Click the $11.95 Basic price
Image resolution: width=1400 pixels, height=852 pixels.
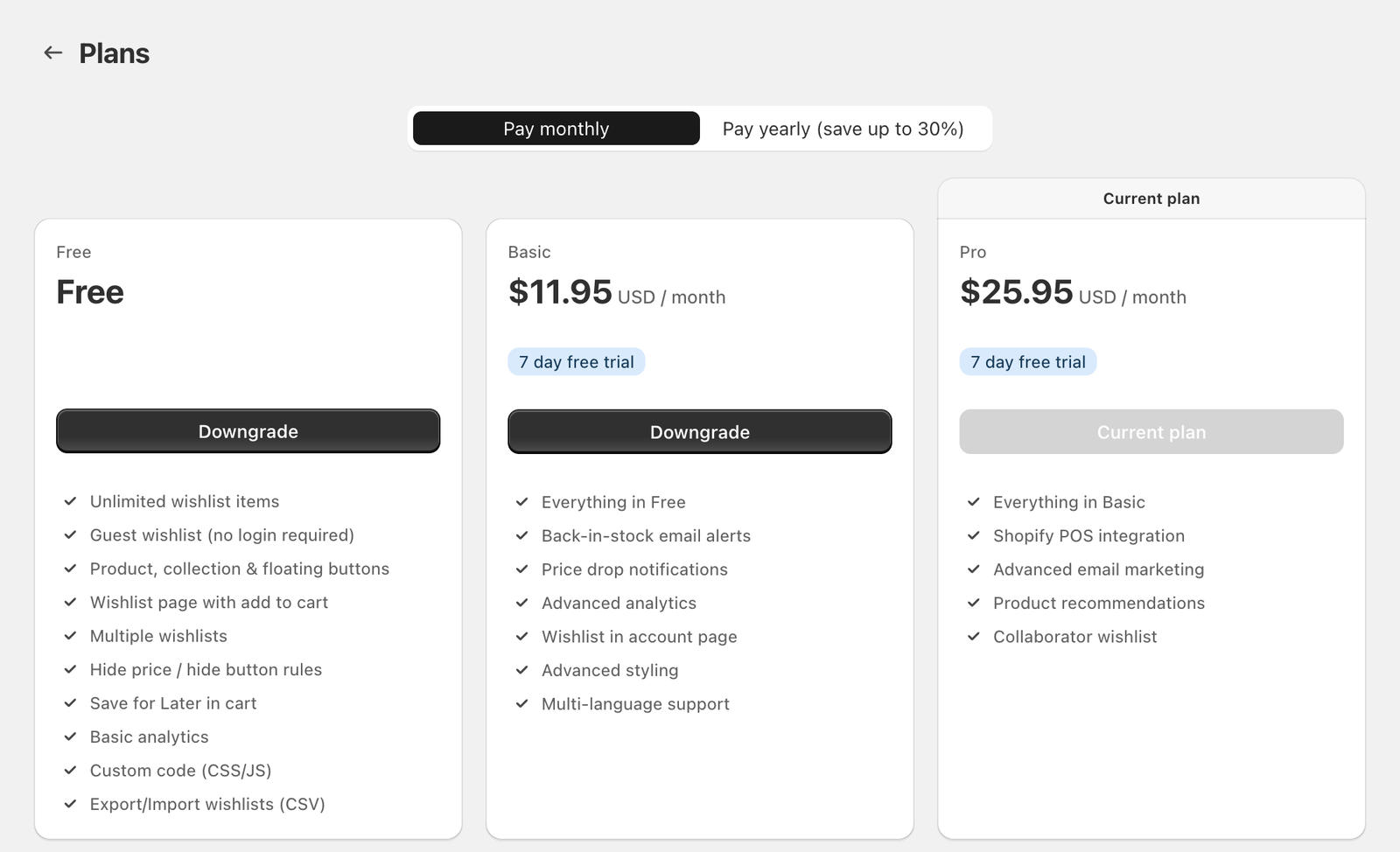click(560, 292)
